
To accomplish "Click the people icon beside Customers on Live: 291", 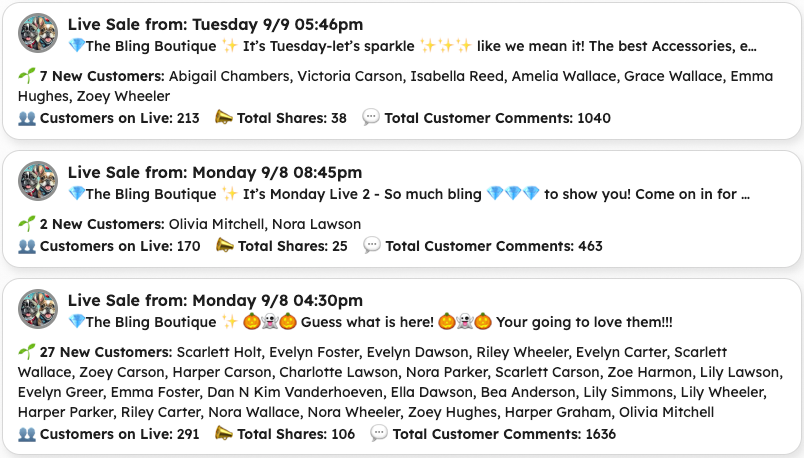I will [x=27, y=433].
